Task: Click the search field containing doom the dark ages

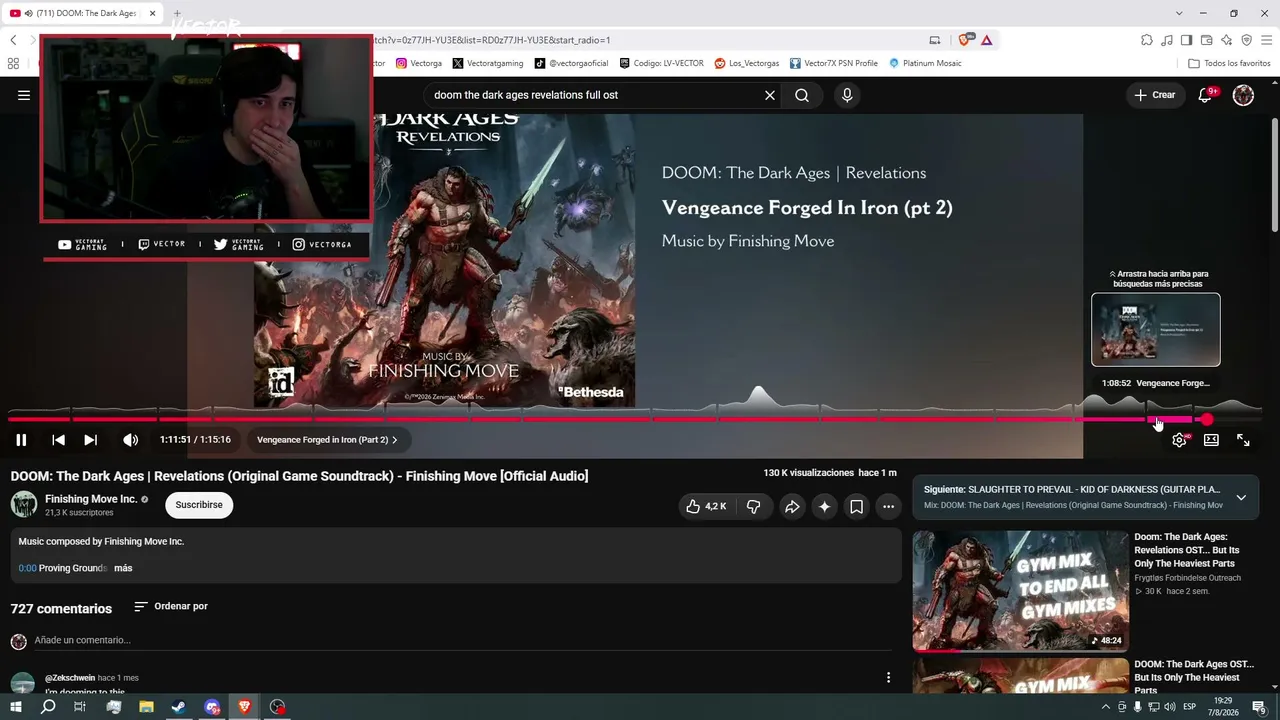Action: 595,95
